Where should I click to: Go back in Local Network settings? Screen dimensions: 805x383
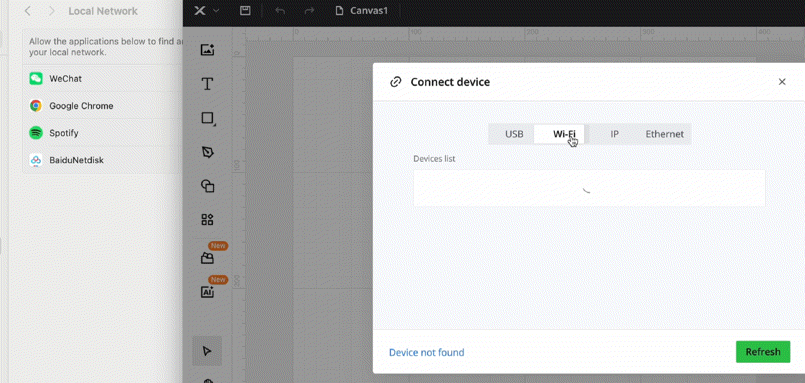[x=28, y=11]
